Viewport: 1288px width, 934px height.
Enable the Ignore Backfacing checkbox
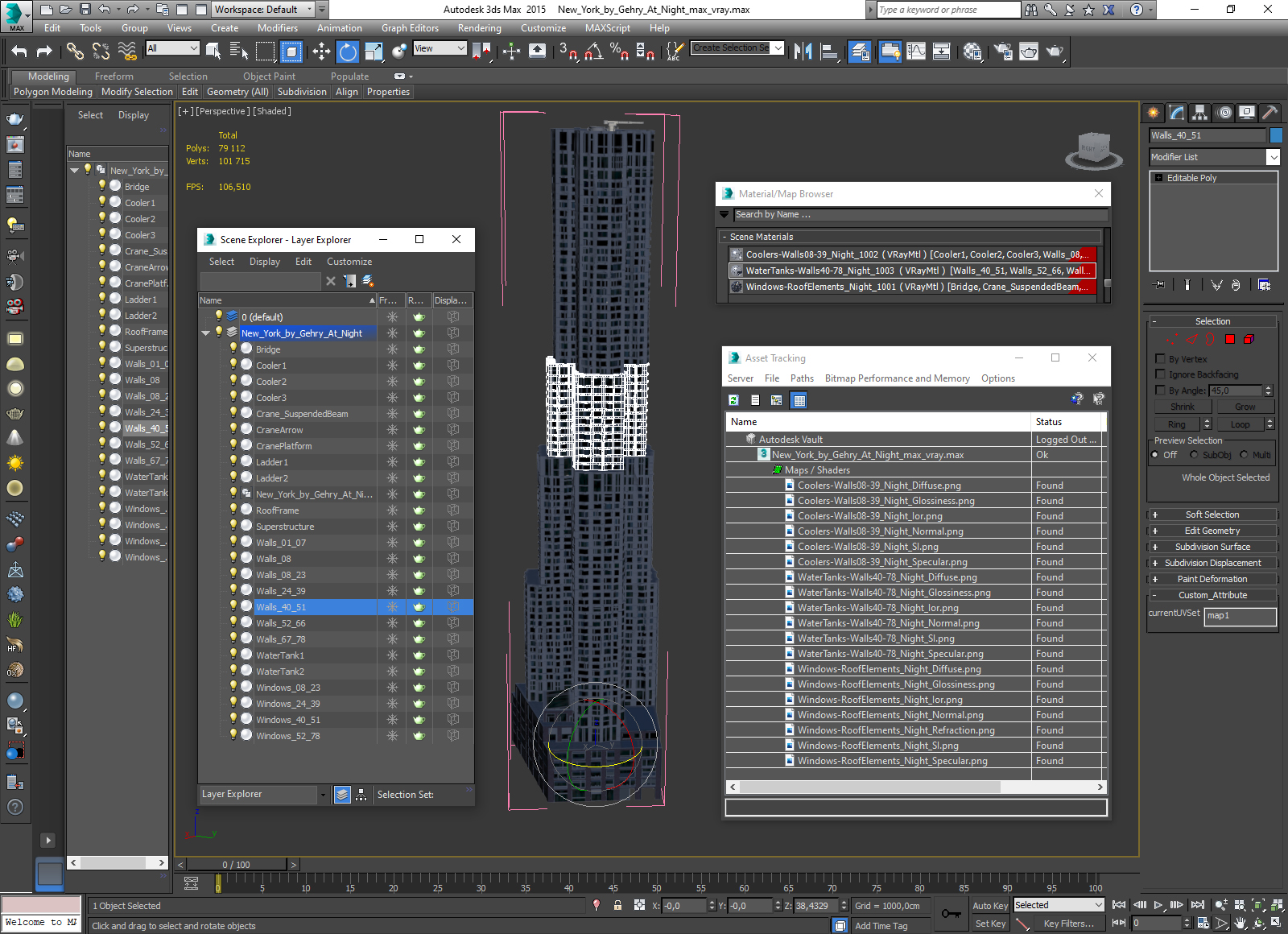tap(1160, 374)
